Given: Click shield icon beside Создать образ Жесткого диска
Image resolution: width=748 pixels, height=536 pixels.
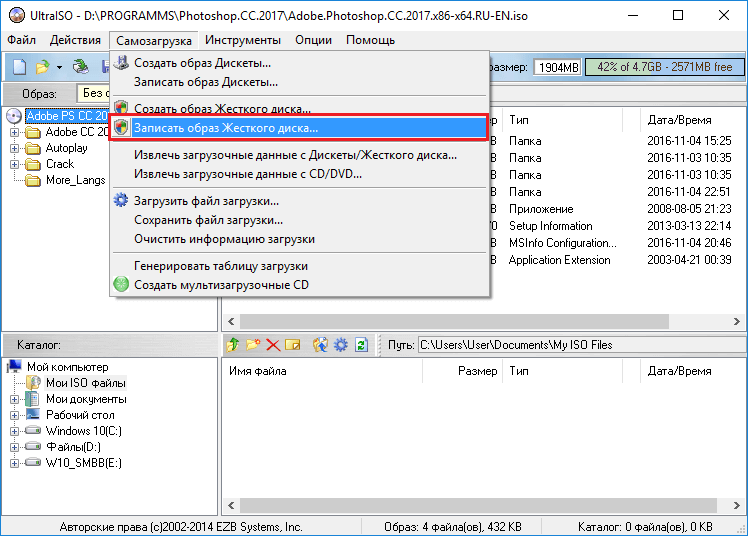Looking at the screenshot, I should [122, 107].
